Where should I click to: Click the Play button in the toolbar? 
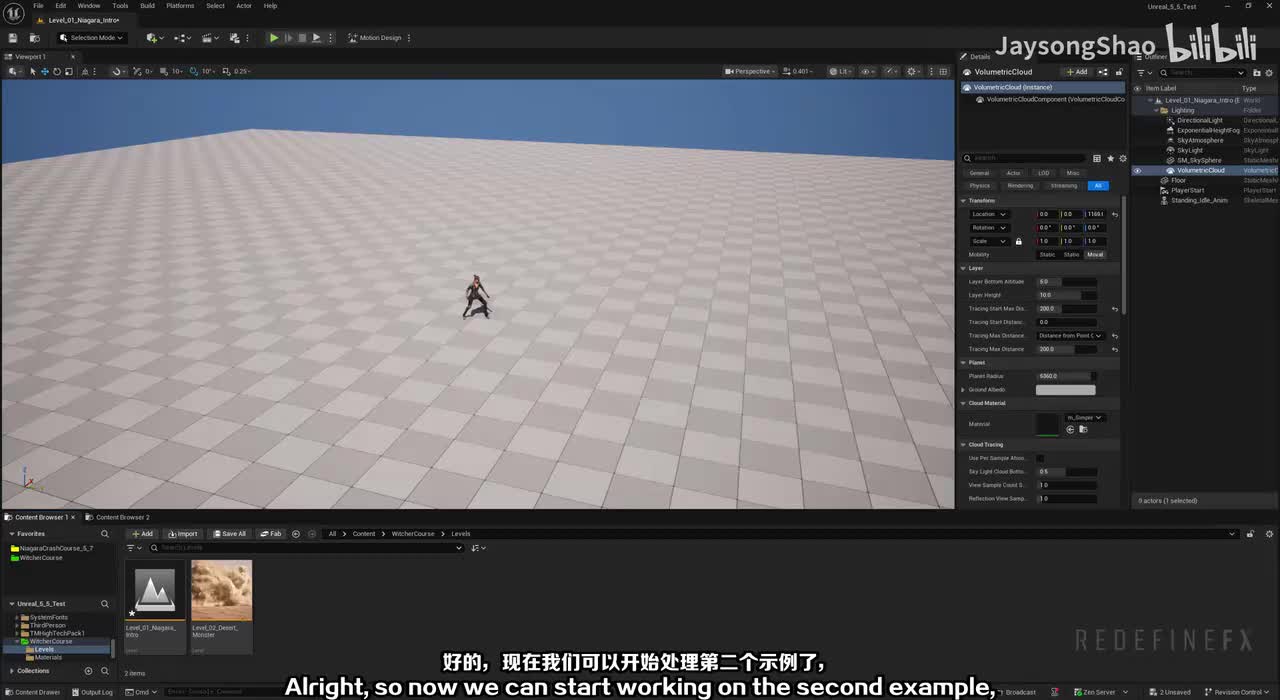[x=274, y=38]
